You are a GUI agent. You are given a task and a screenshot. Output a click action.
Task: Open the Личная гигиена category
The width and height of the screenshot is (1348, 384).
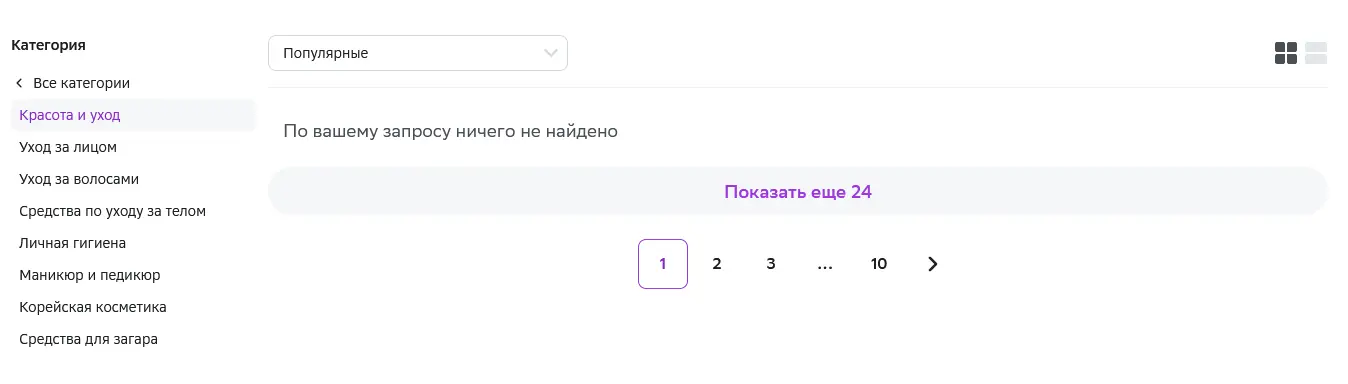(x=72, y=243)
